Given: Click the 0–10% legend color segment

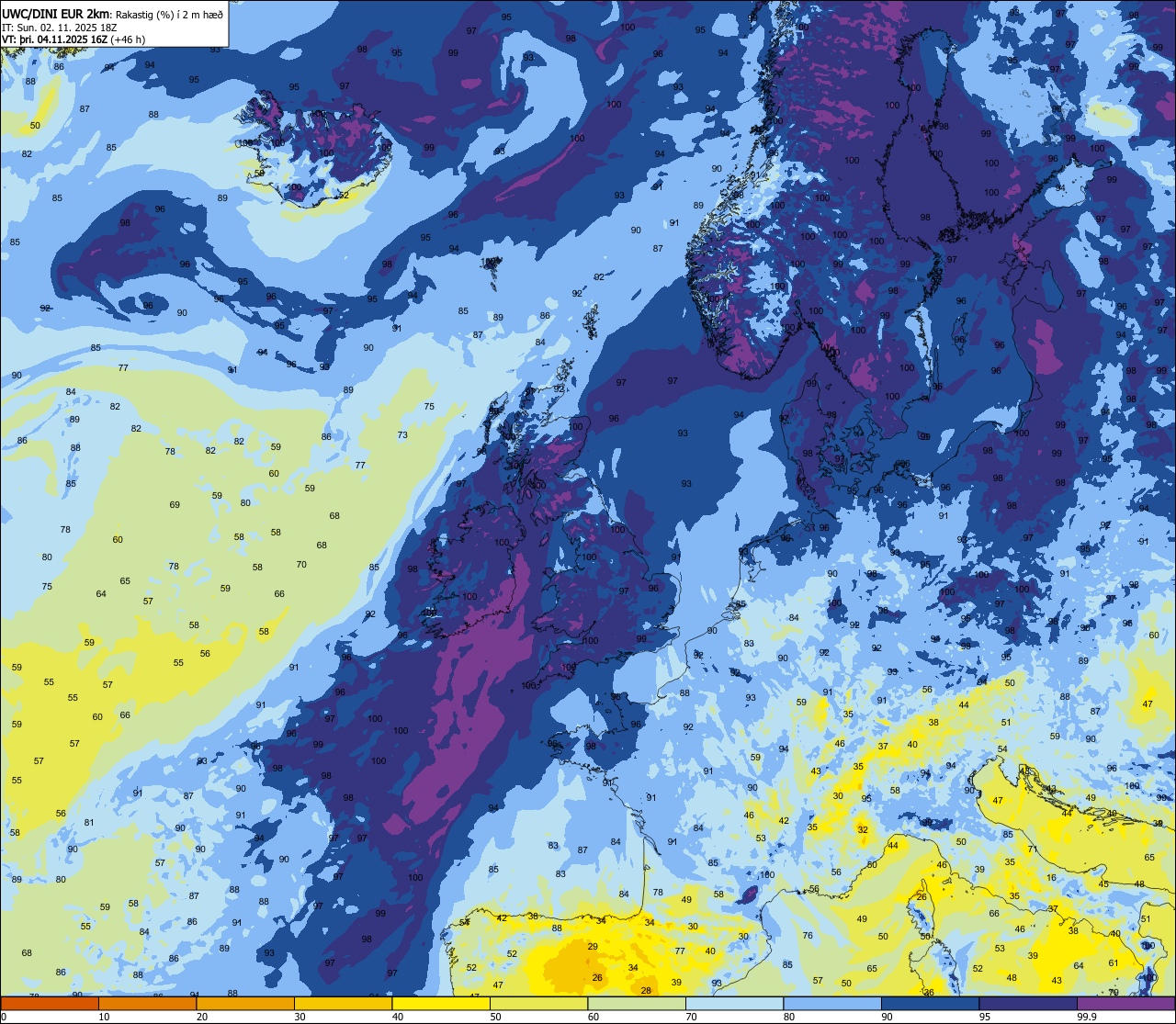Looking at the screenshot, I should click(50, 1004).
